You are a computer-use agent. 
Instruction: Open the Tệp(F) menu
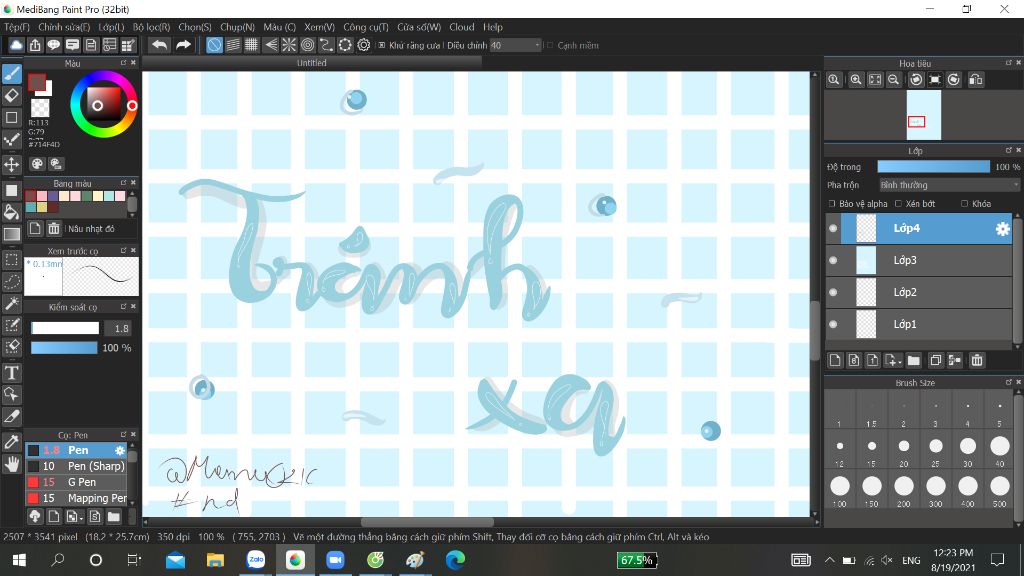17,27
